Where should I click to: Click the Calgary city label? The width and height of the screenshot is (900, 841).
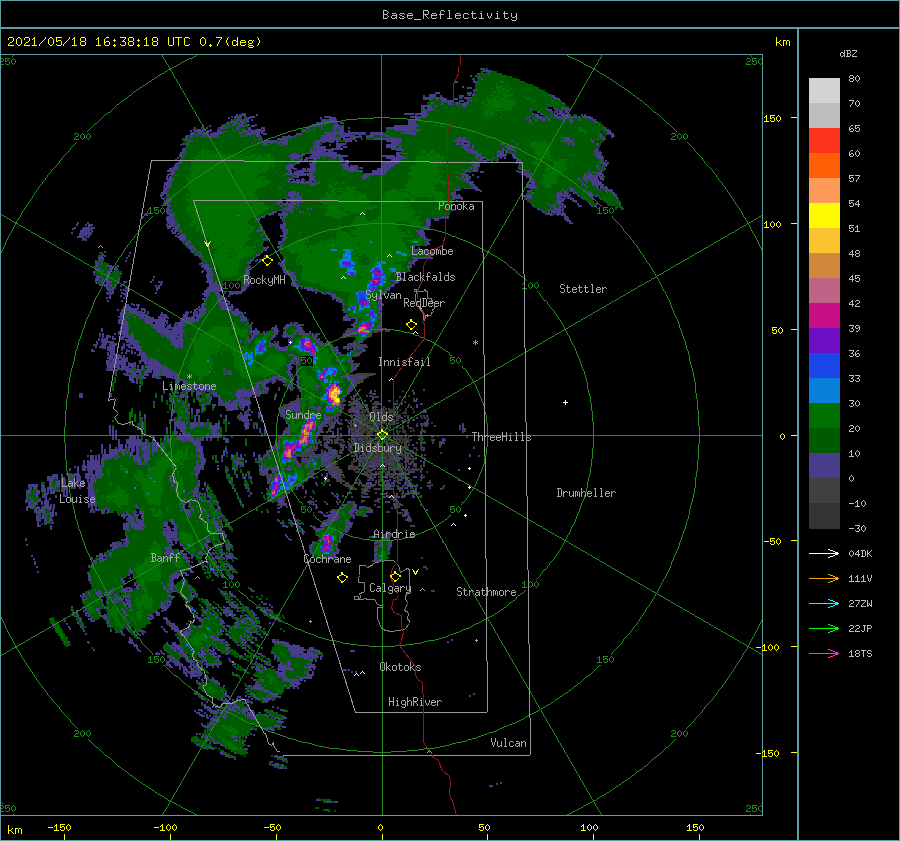390,588
